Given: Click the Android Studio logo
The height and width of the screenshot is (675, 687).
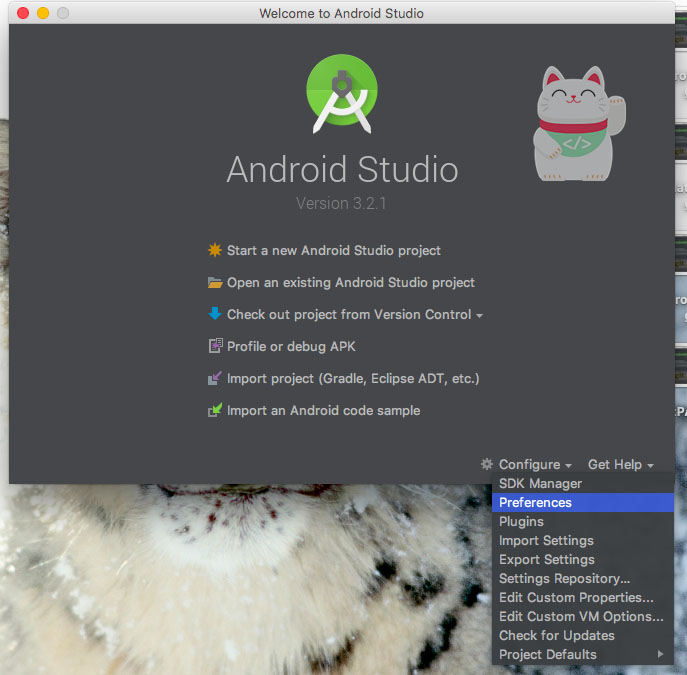Looking at the screenshot, I should click(342, 94).
